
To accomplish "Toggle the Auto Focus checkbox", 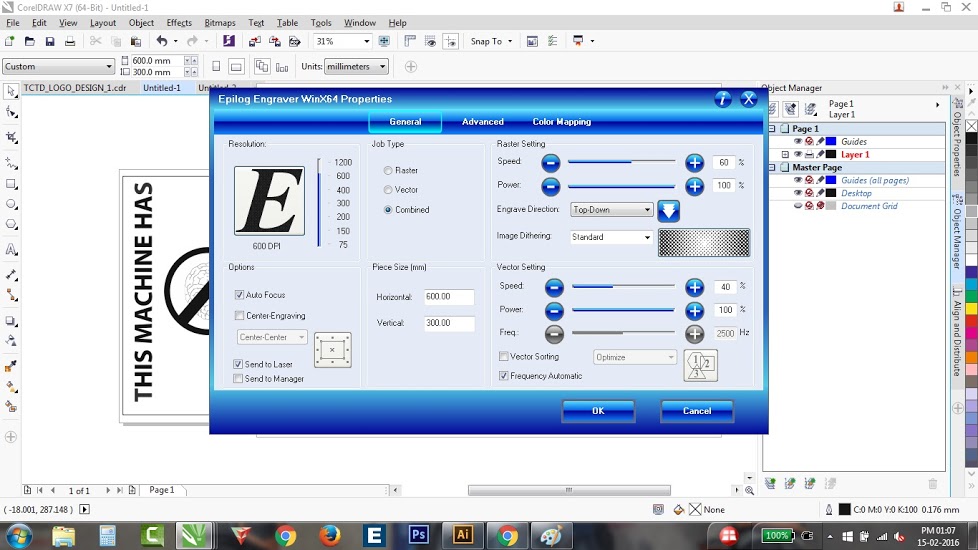I will tap(239, 294).
